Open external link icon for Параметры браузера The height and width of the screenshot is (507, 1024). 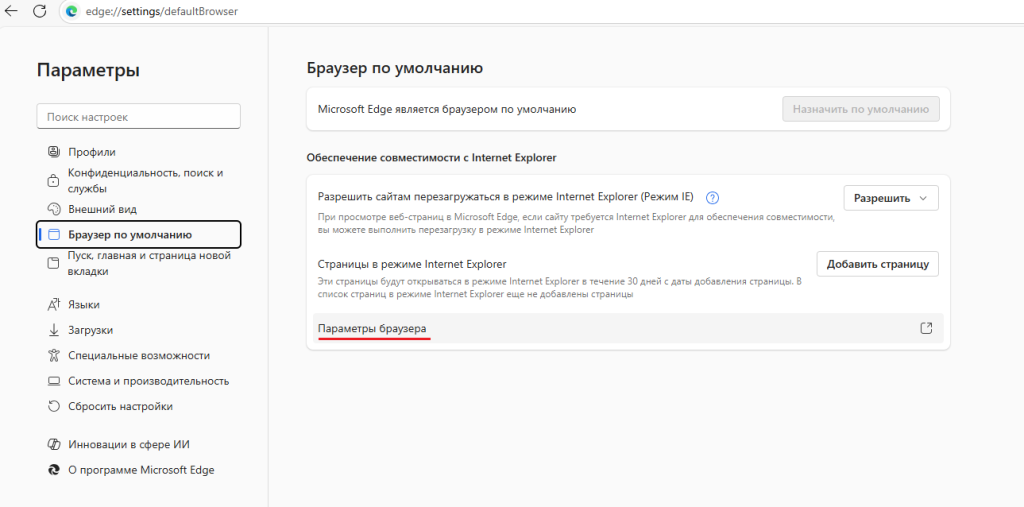pyautogui.click(x=926, y=328)
